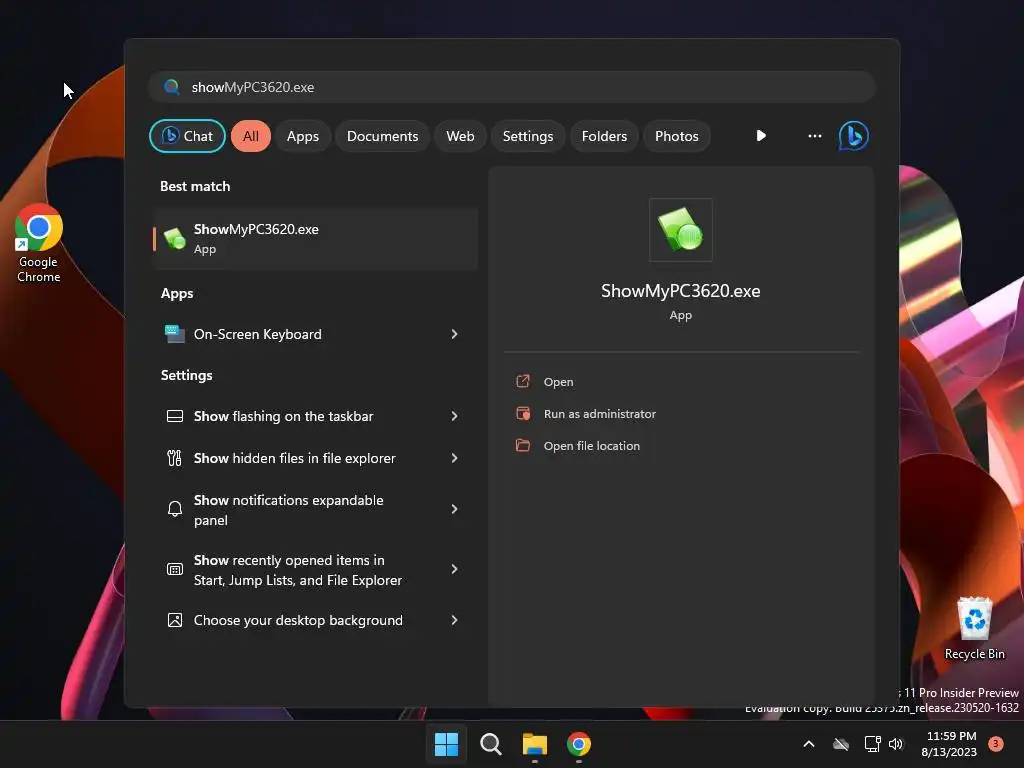Image resolution: width=1024 pixels, height=768 pixels.
Task: Click the cloud sync tray icon
Action: (841, 744)
